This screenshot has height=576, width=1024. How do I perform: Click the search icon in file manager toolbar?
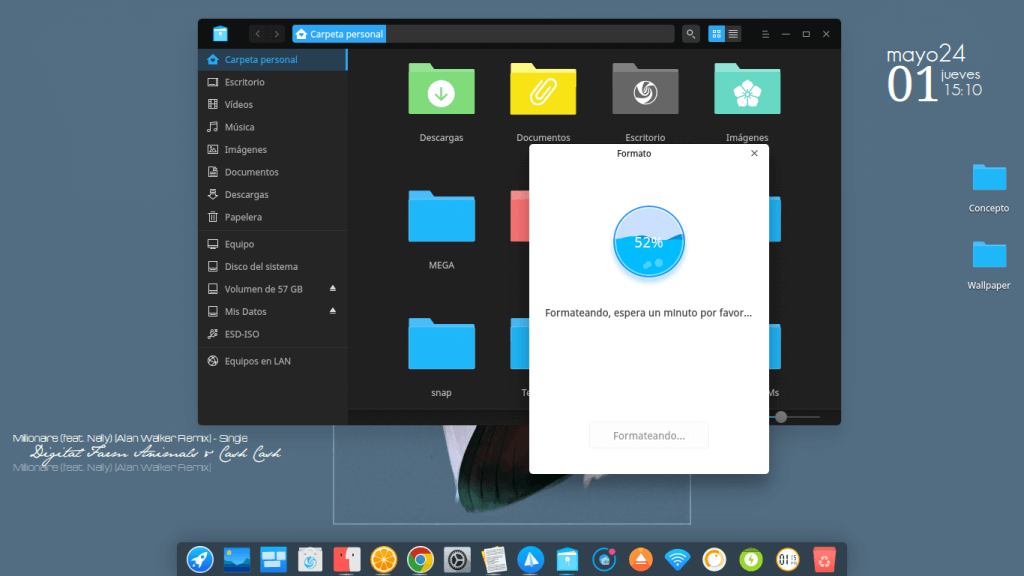[691, 34]
